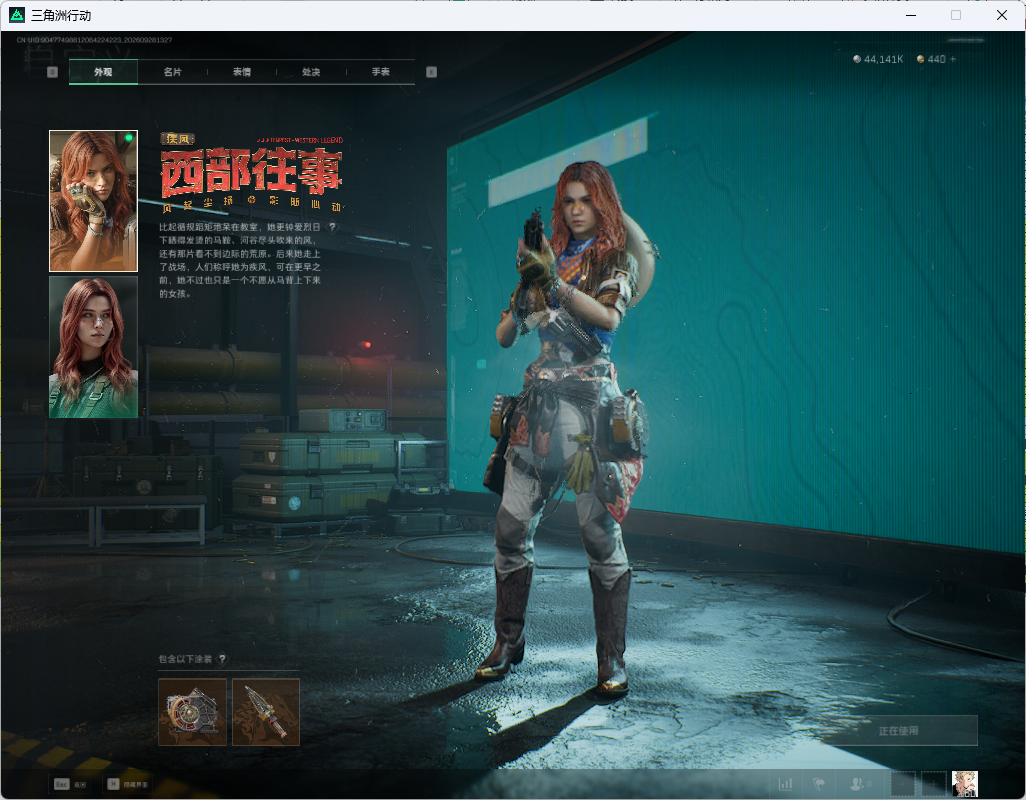Click the Q previous-tab key icon

point(52,72)
